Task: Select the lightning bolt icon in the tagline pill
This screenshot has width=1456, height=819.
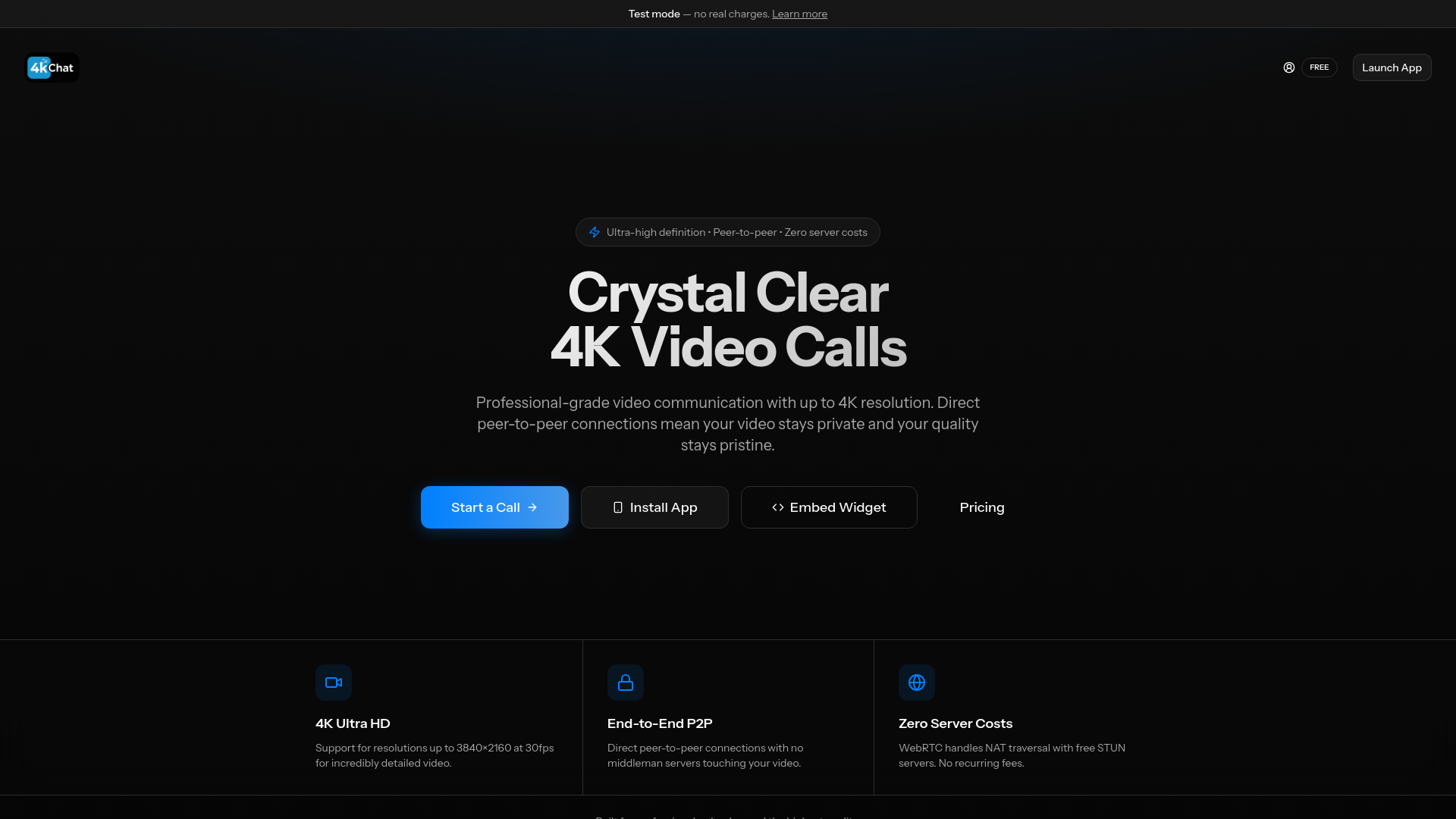Action: pos(595,232)
